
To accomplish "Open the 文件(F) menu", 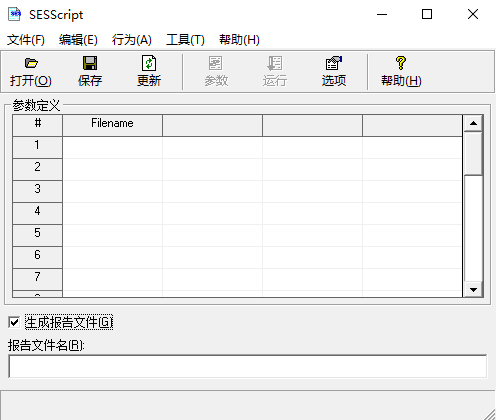I will coord(26,40).
